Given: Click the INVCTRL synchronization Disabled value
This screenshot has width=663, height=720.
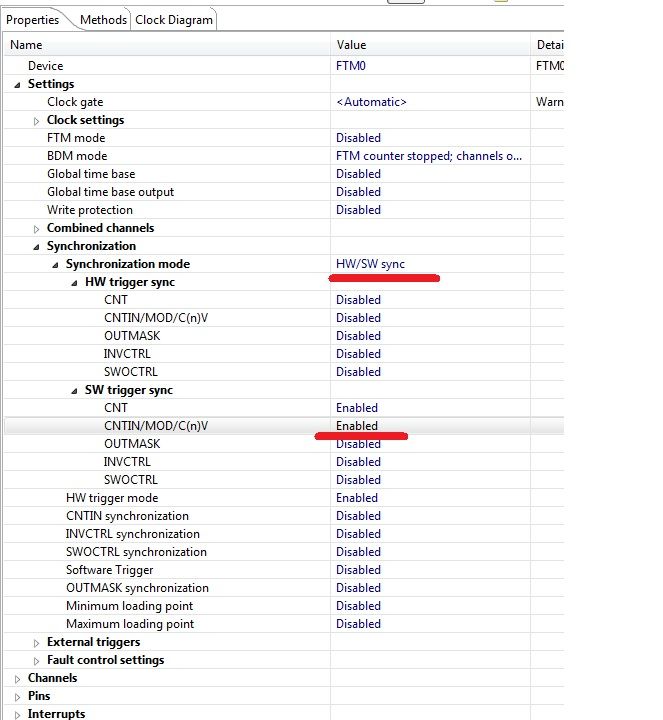Looking at the screenshot, I should 358,534.
